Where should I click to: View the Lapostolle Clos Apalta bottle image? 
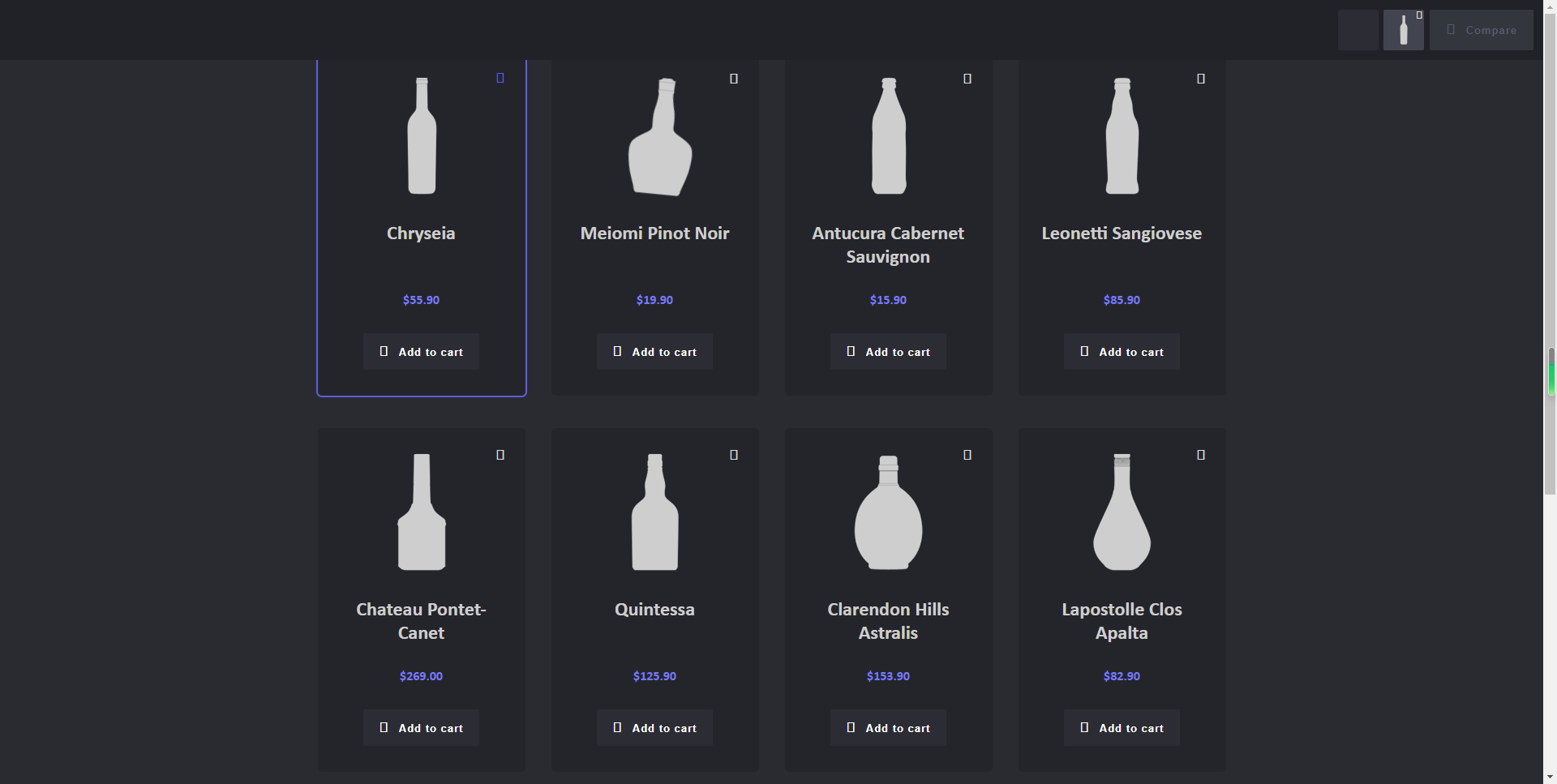pyautogui.click(x=1122, y=512)
